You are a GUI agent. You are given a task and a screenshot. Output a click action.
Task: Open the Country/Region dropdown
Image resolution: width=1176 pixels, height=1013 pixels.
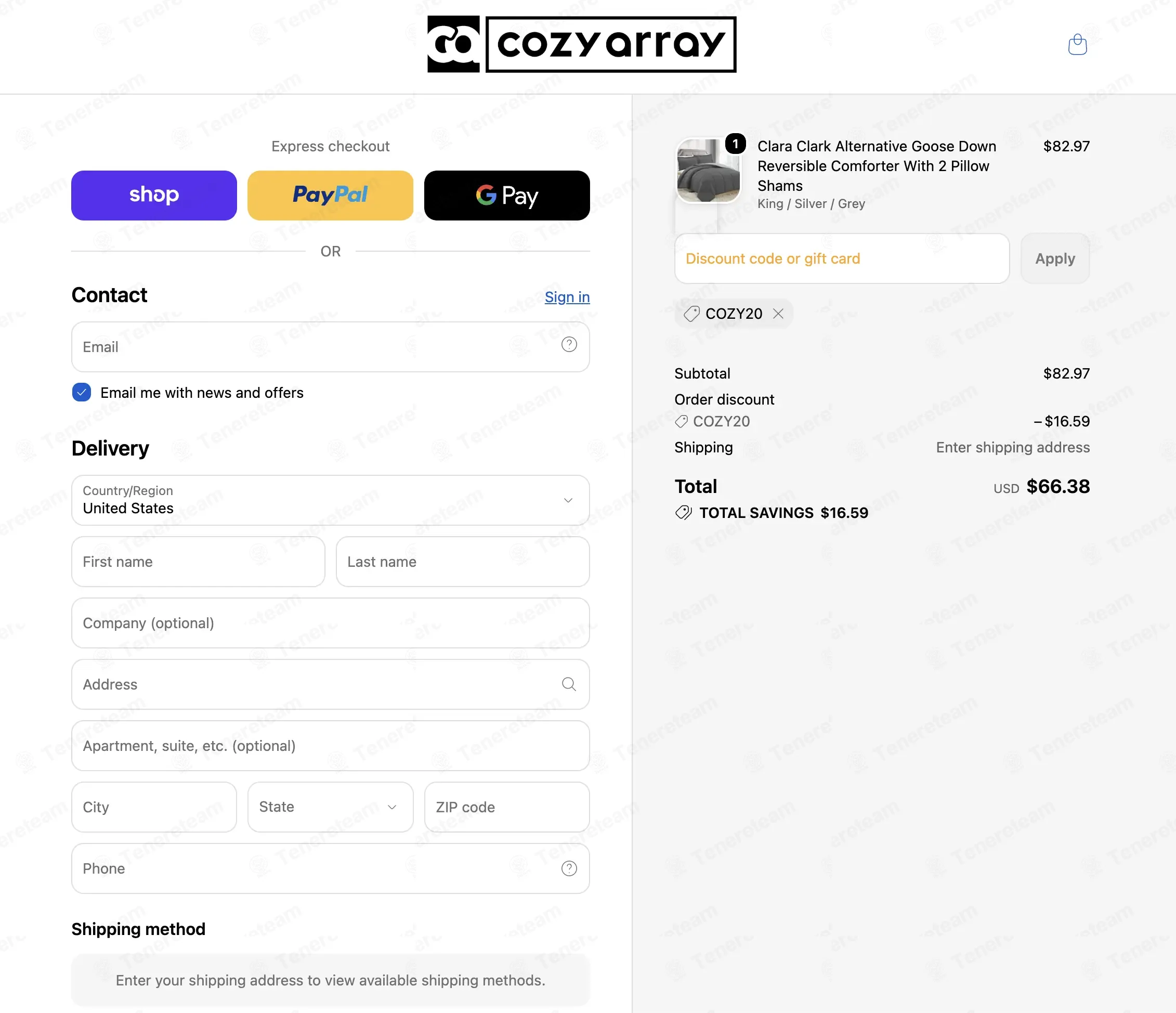[x=330, y=500]
